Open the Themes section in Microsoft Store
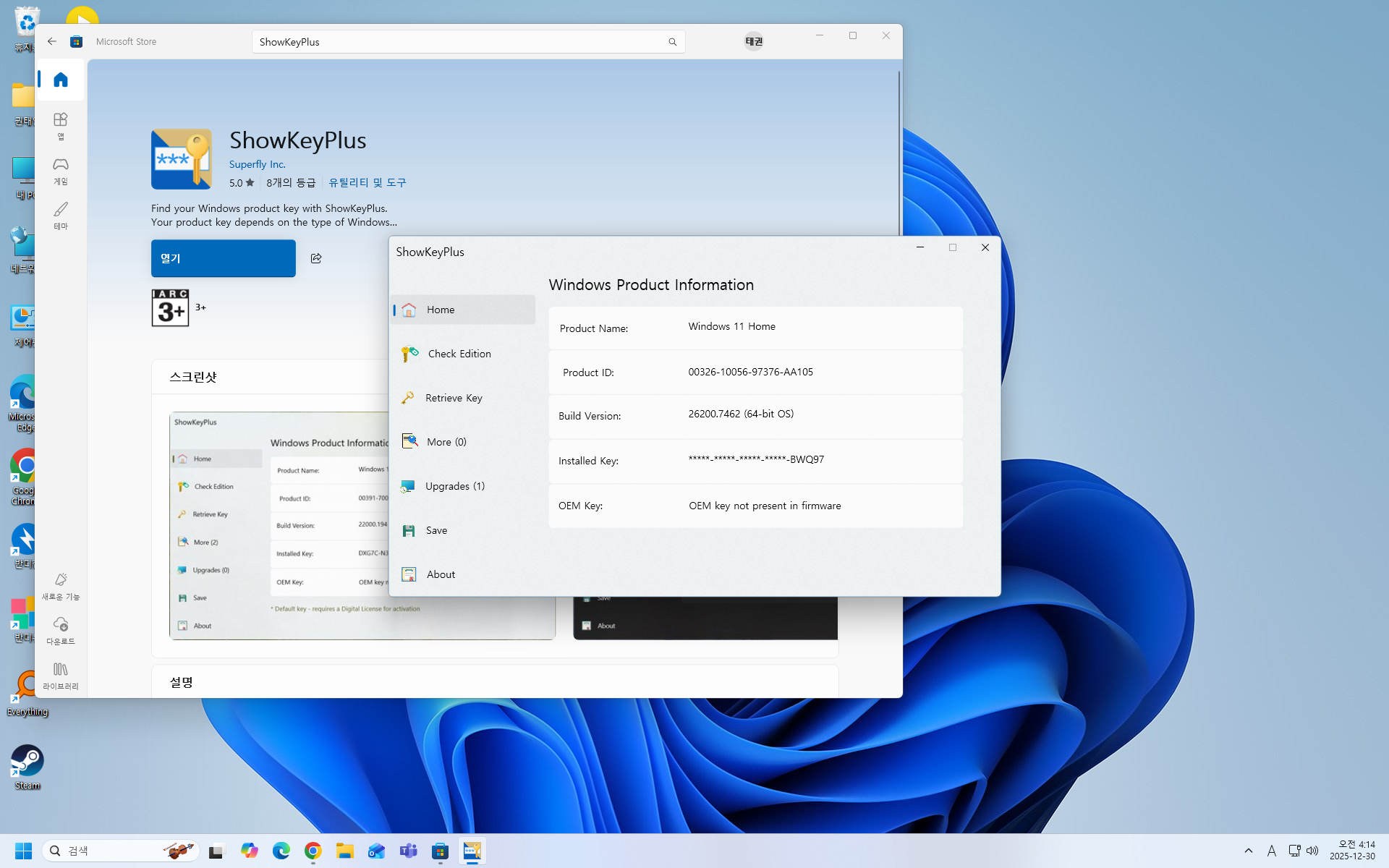Image resolution: width=1389 pixels, height=868 pixels. [61, 216]
